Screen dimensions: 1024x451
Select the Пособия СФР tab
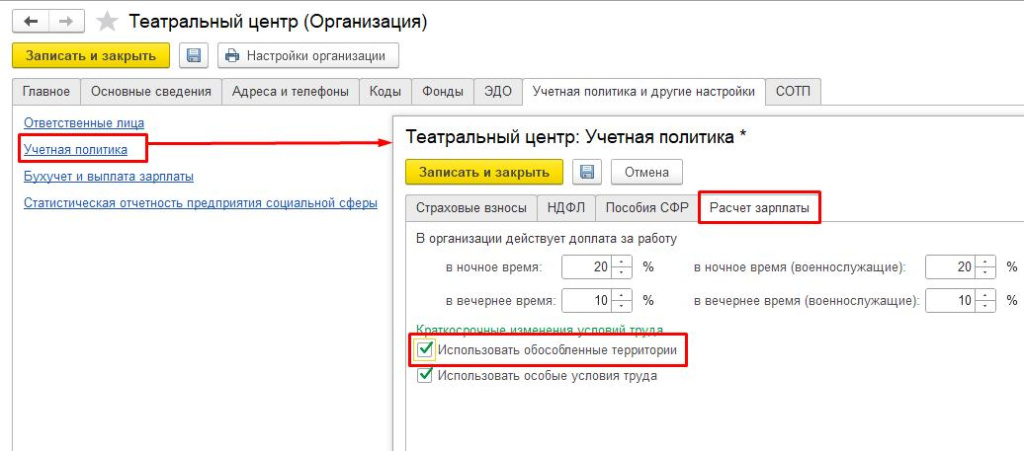coord(646,208)
